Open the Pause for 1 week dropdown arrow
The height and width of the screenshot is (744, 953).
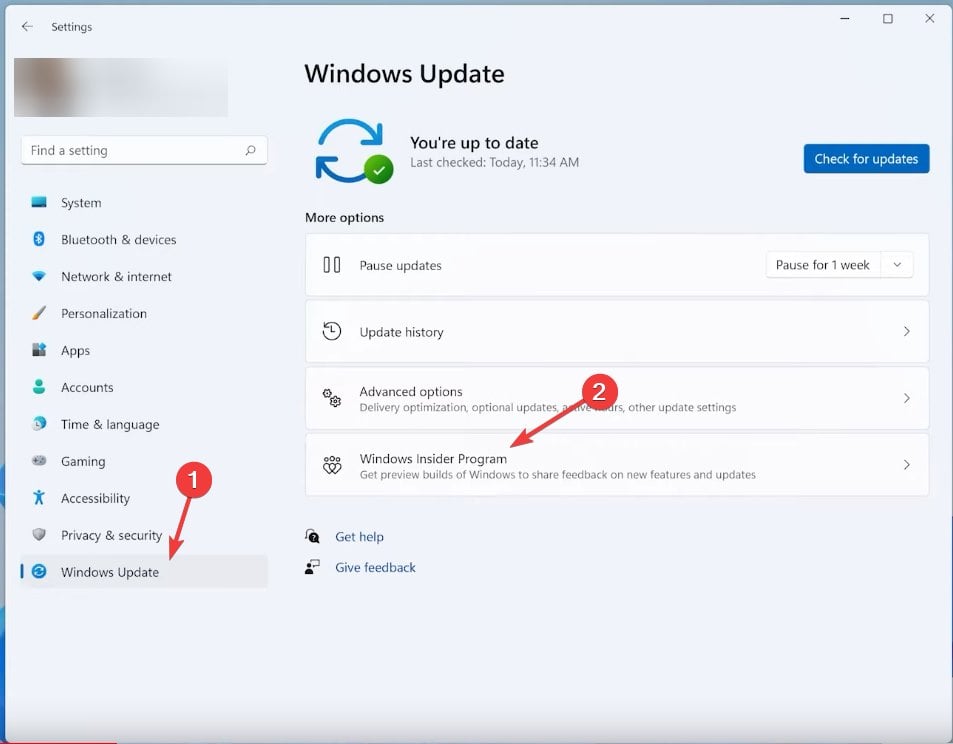898,264
